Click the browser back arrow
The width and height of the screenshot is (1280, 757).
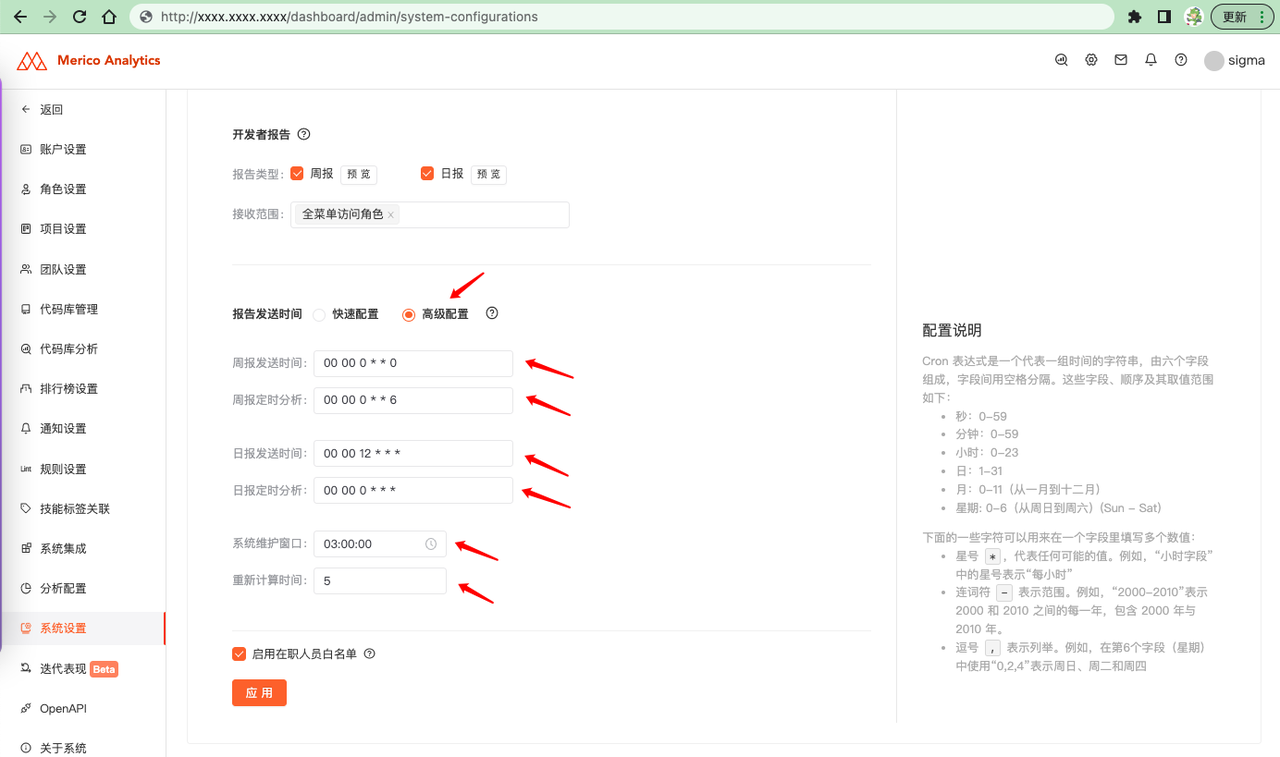coord(20,17)
